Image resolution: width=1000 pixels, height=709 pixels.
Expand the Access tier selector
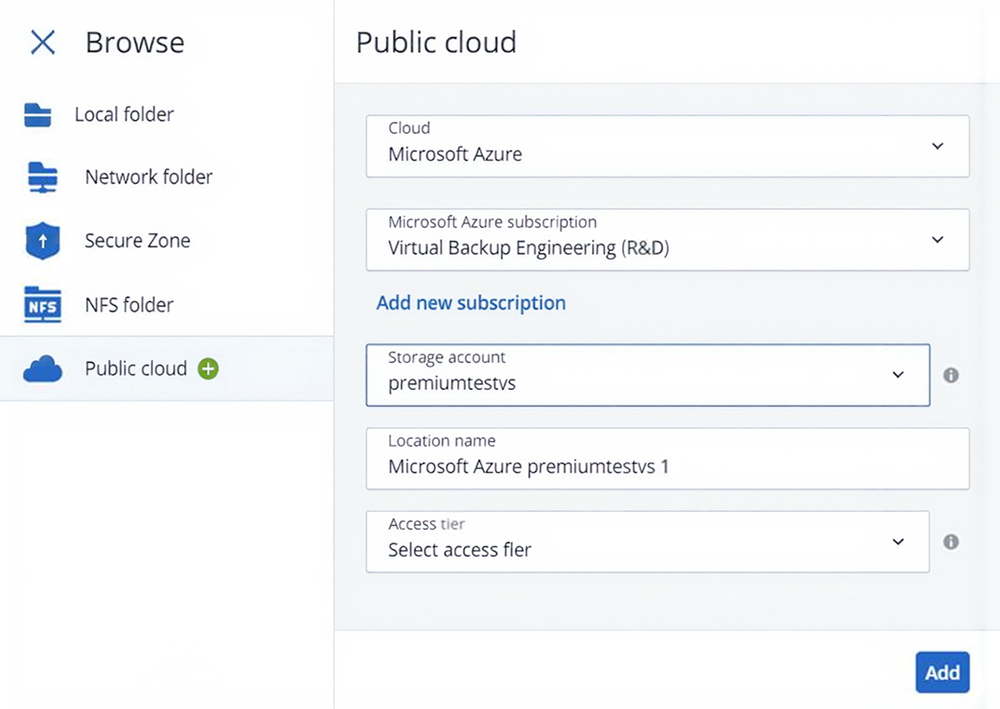(898, 542)
